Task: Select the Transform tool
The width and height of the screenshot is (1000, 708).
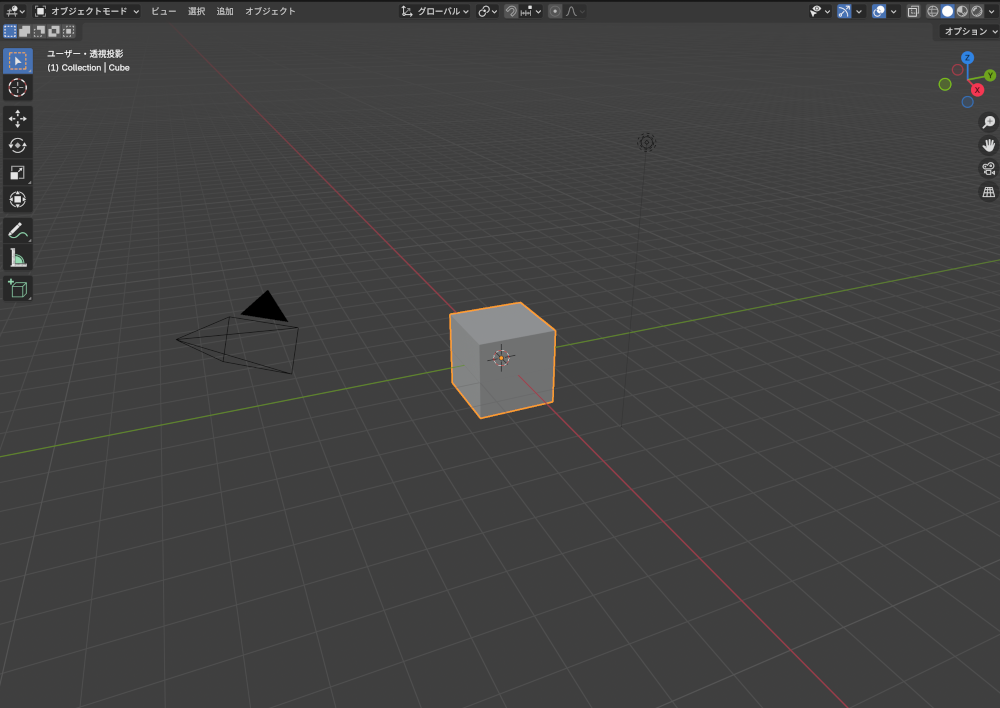Action: coord(17,199)
